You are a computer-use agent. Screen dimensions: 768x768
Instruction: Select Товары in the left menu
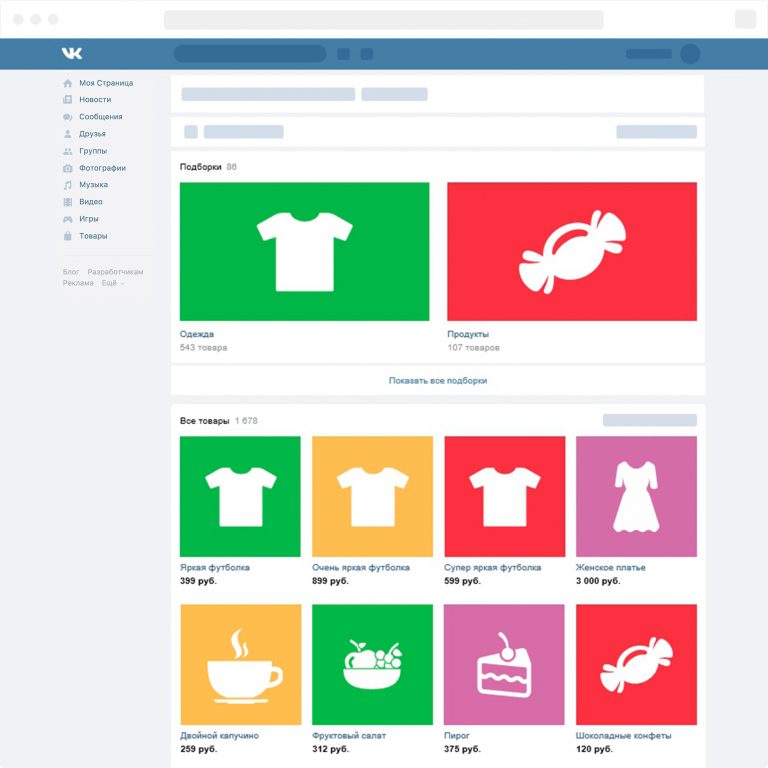point(93,236)
